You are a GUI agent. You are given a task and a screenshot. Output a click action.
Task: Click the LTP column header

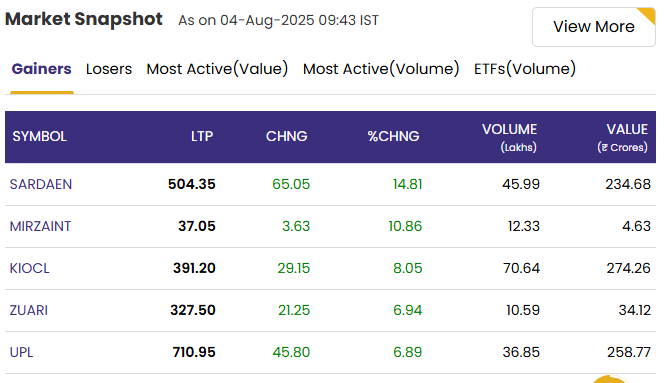point(202,136)
